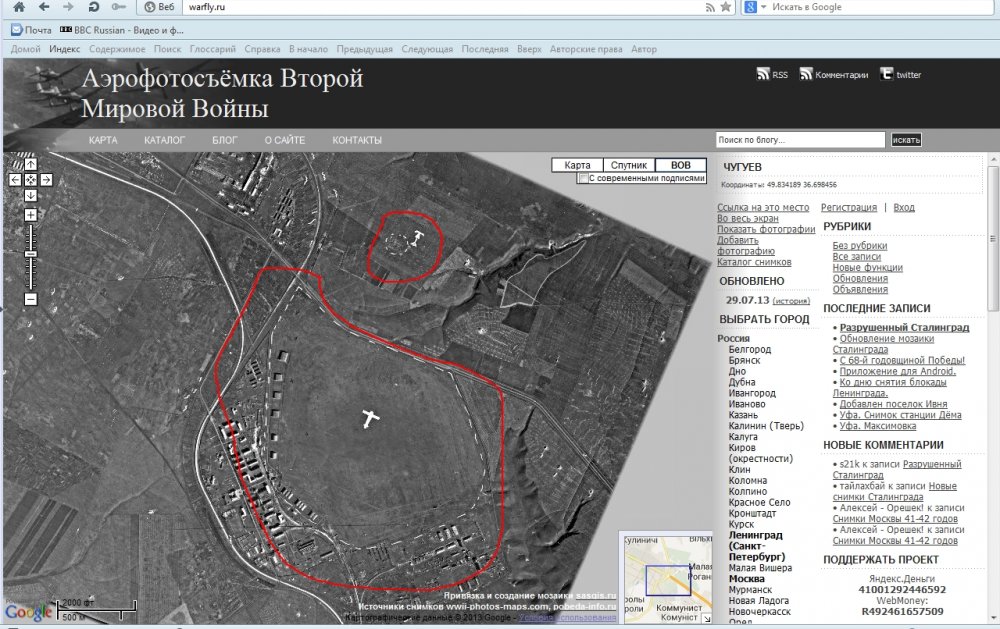Open the КАТАЛОГ site menu item
The width and height of the screenshot is (1000, 629).
coord(164,140)
